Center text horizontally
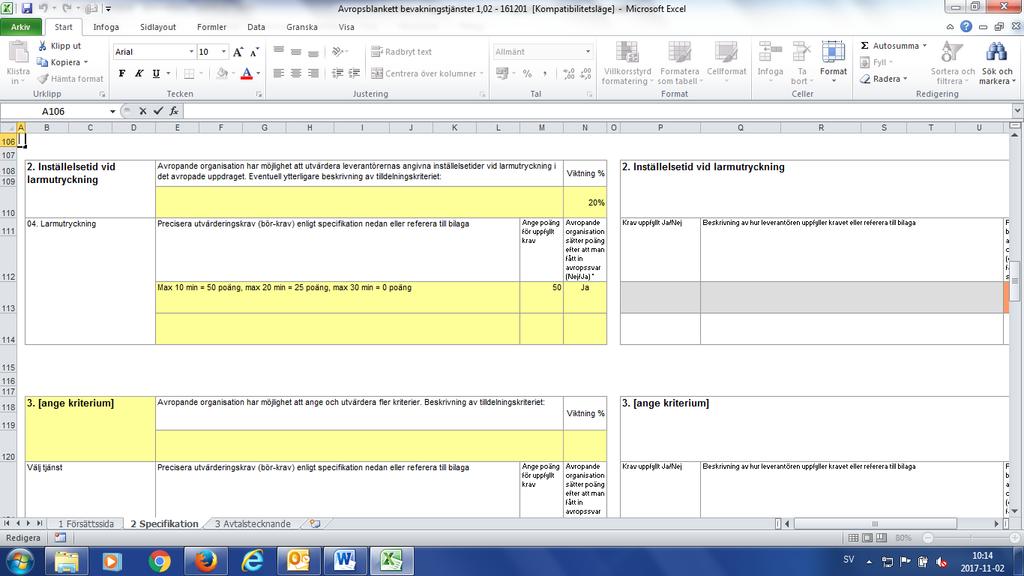 [x=296, y=73]
